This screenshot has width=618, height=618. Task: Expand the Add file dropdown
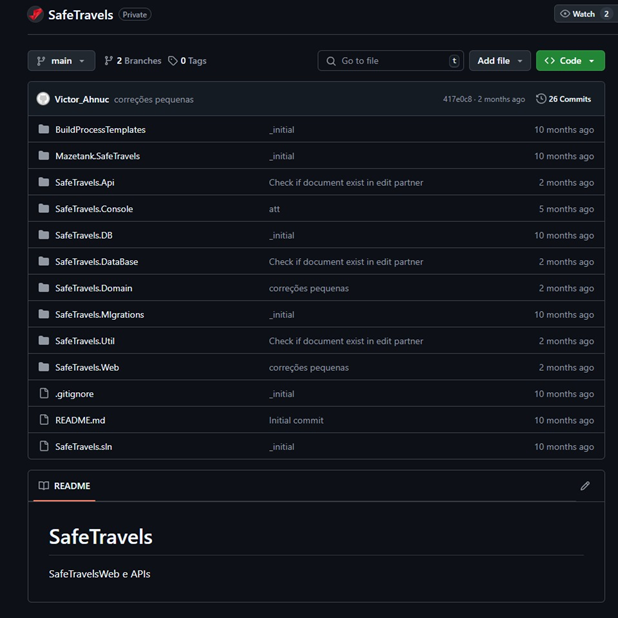(499, 61)
